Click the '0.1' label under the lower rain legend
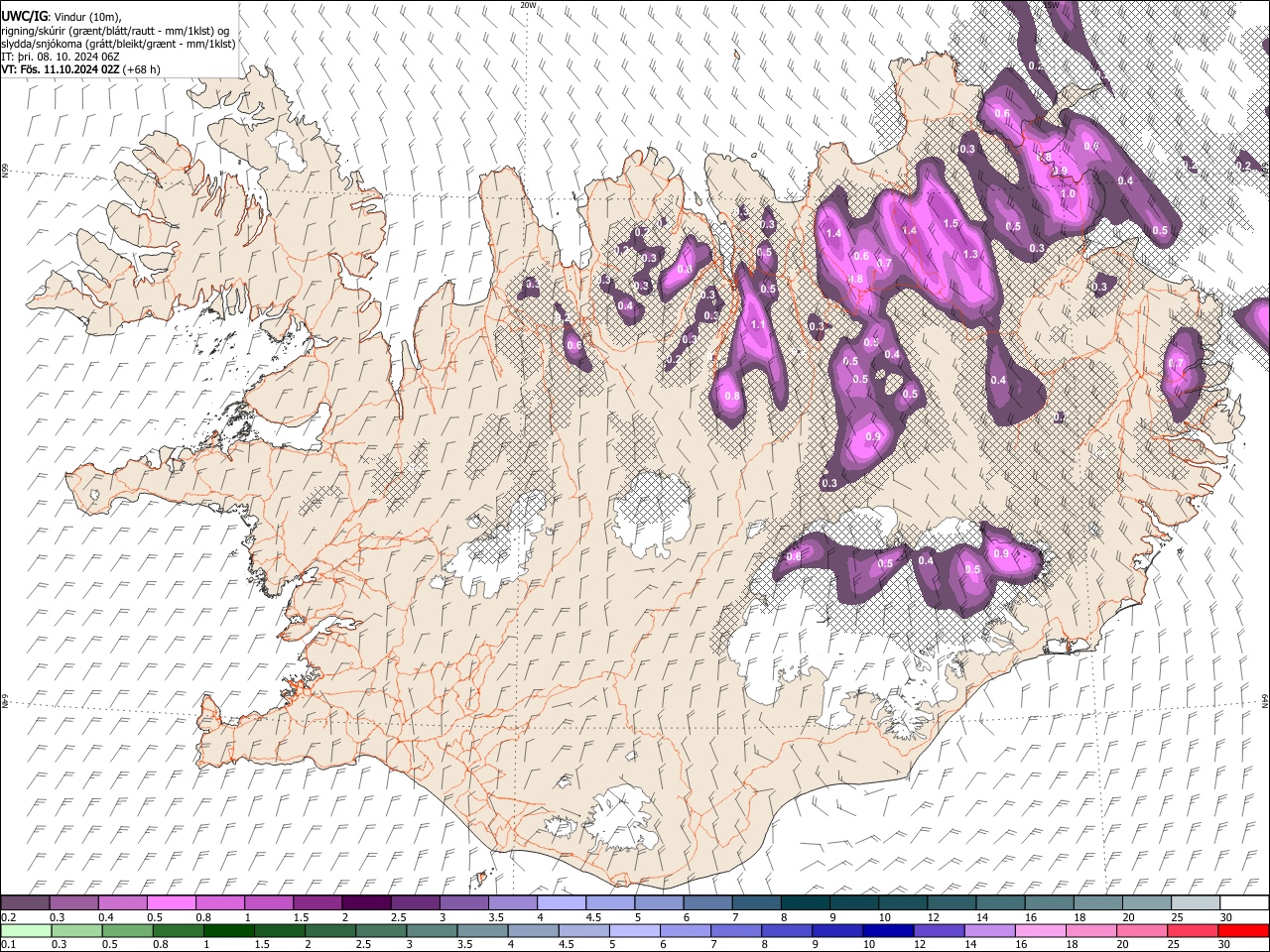This screenshot has width=1270, height=952. [x=9, y=945]
